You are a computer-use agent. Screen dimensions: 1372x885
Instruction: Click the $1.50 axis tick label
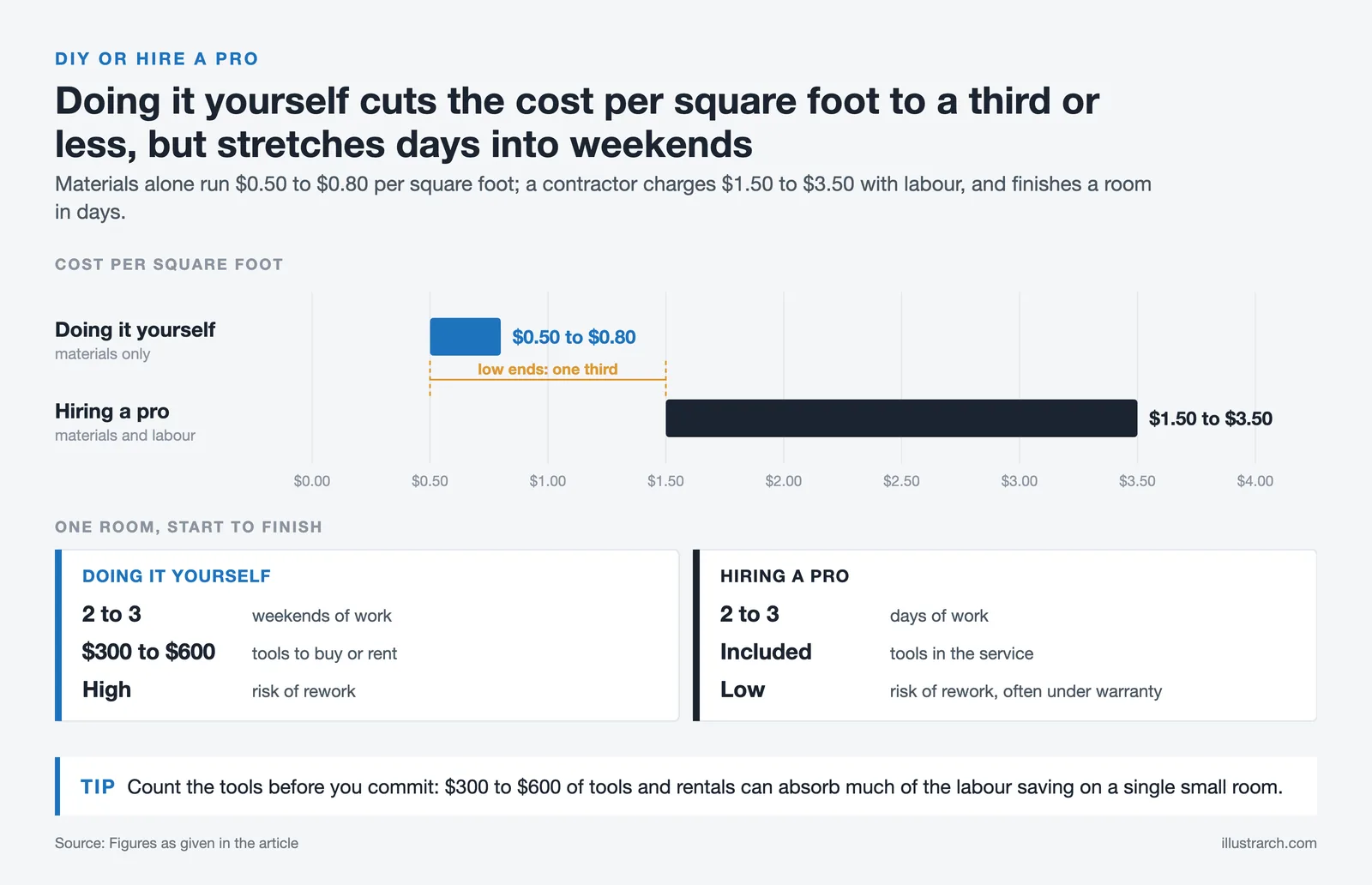pos(665,481)
